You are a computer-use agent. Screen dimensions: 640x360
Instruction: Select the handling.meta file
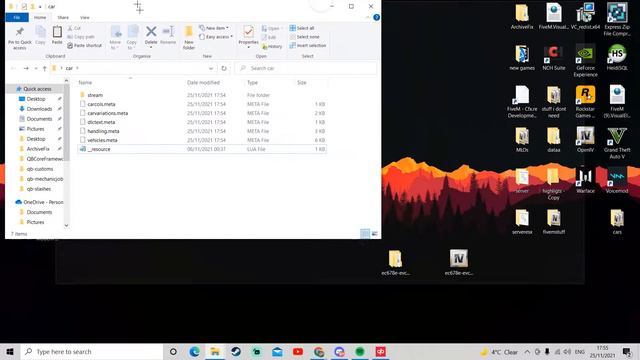pyautogui.click(x=202, y=131)
